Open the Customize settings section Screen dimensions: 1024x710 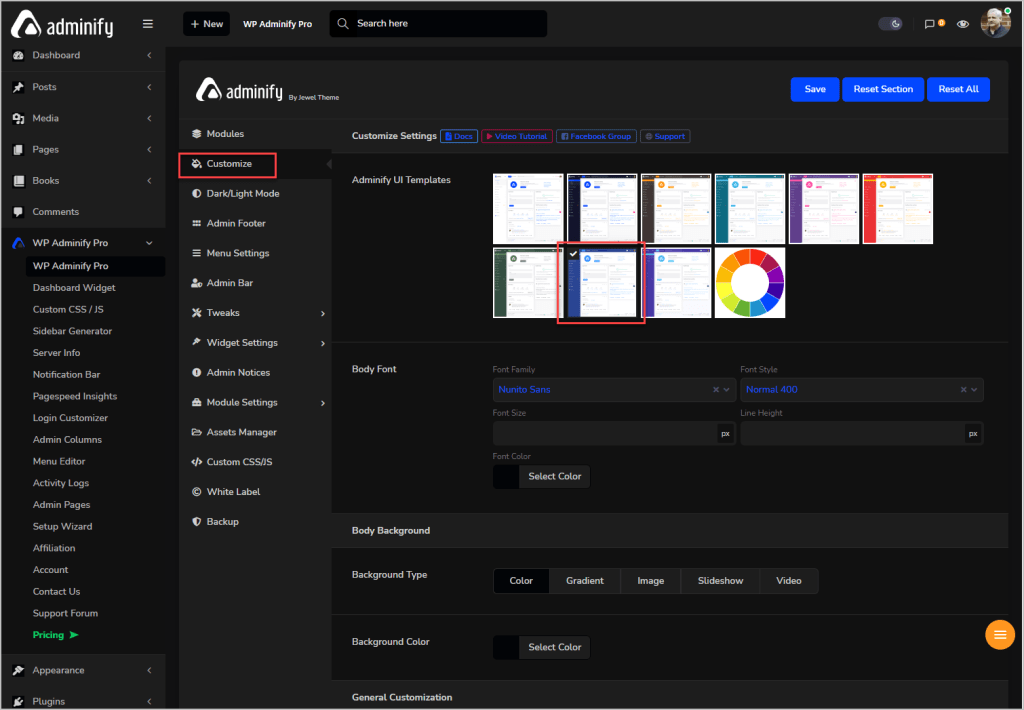(x=227, y=164)
